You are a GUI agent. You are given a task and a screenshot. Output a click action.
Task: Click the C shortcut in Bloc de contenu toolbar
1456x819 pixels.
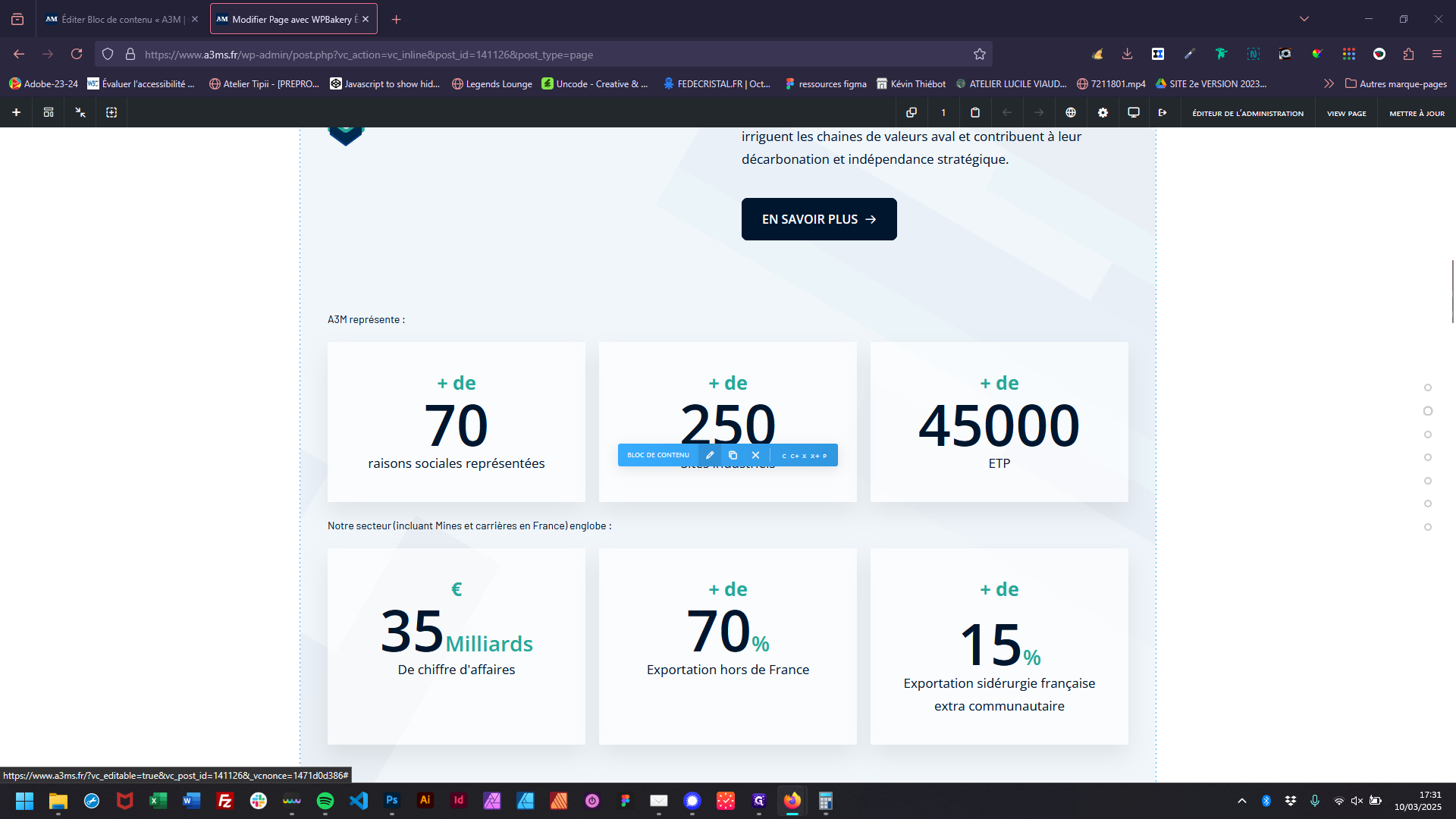click(784, 456)
